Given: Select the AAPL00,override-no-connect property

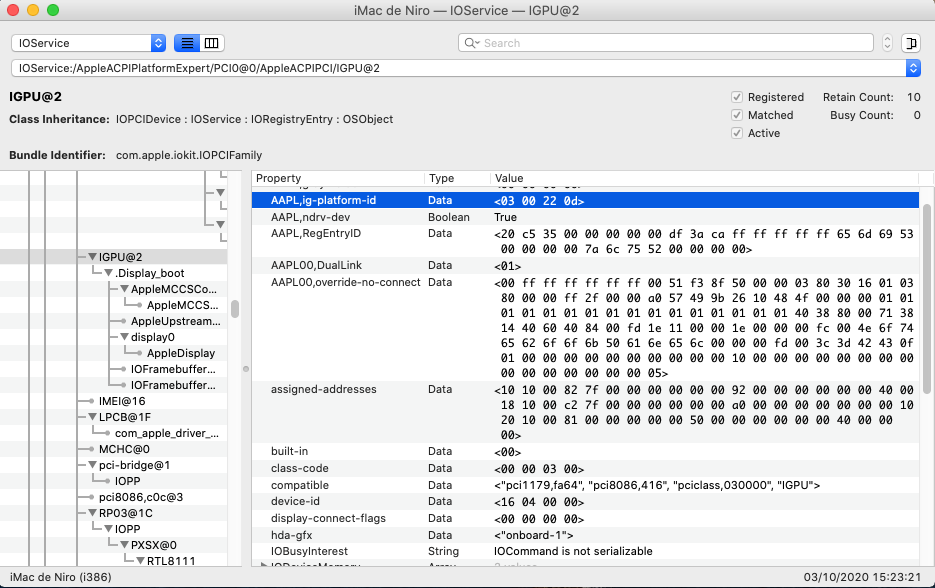Looking at the screenshot, I should (345, 282).
